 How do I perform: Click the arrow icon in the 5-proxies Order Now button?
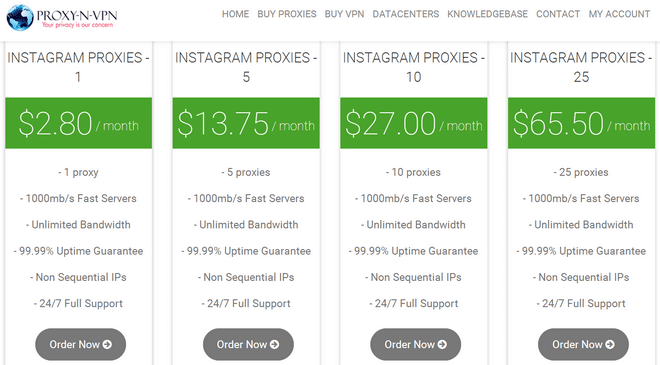coord(274,344)
